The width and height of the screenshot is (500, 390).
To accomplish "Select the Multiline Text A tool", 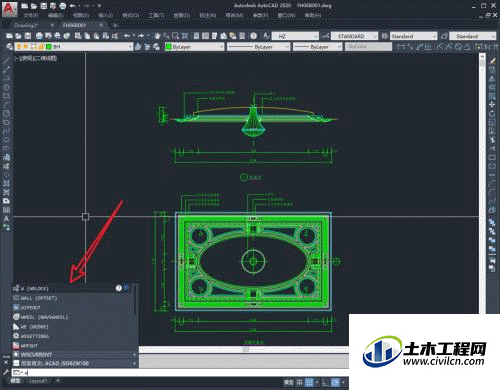I will click(6, 219).
